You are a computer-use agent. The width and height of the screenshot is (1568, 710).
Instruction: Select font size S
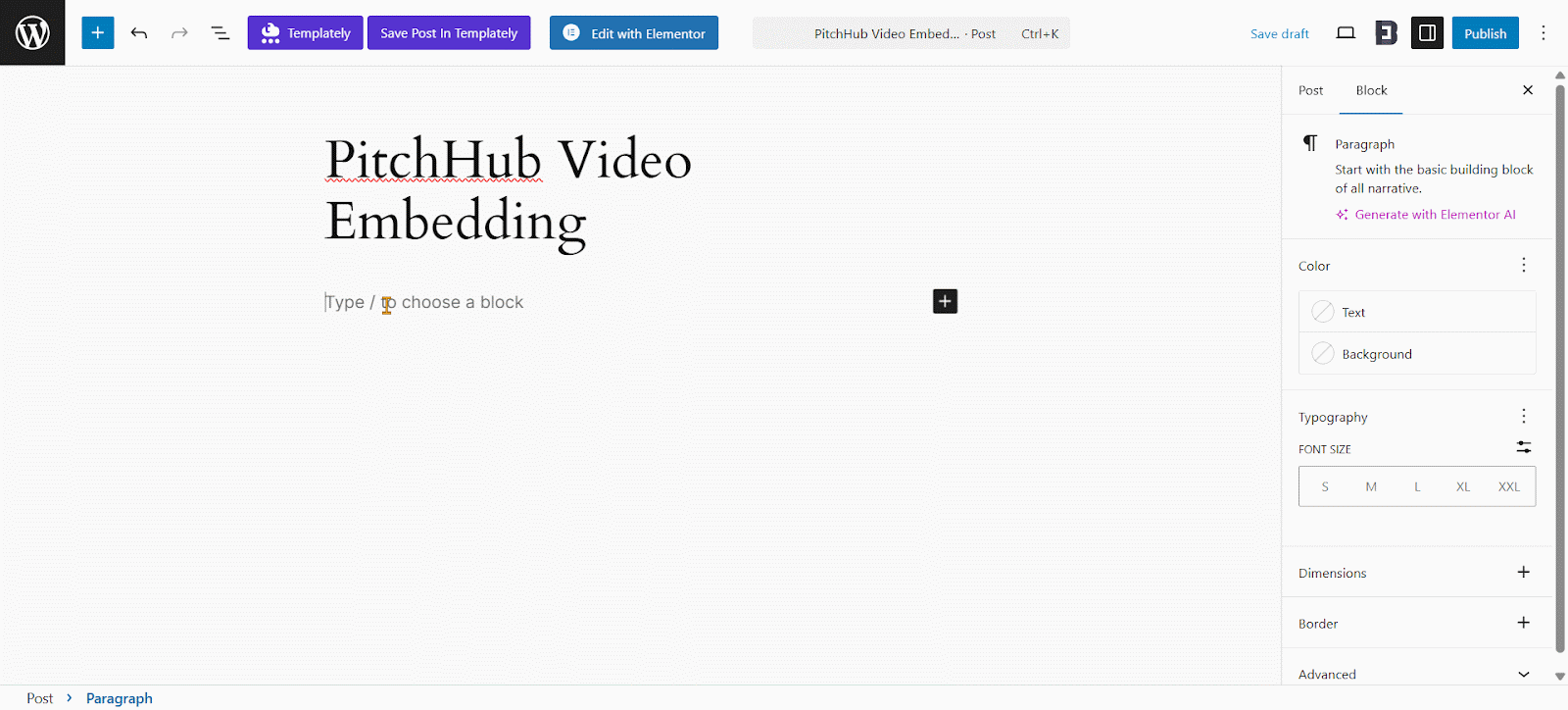pos(1325,486)
